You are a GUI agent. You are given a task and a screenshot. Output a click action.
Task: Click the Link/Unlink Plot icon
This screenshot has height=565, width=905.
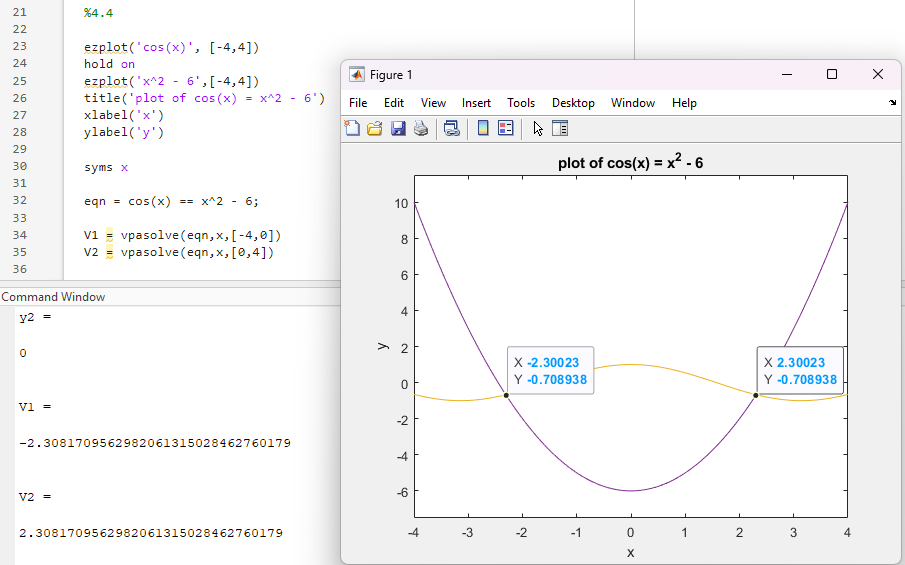click(452, 128)
